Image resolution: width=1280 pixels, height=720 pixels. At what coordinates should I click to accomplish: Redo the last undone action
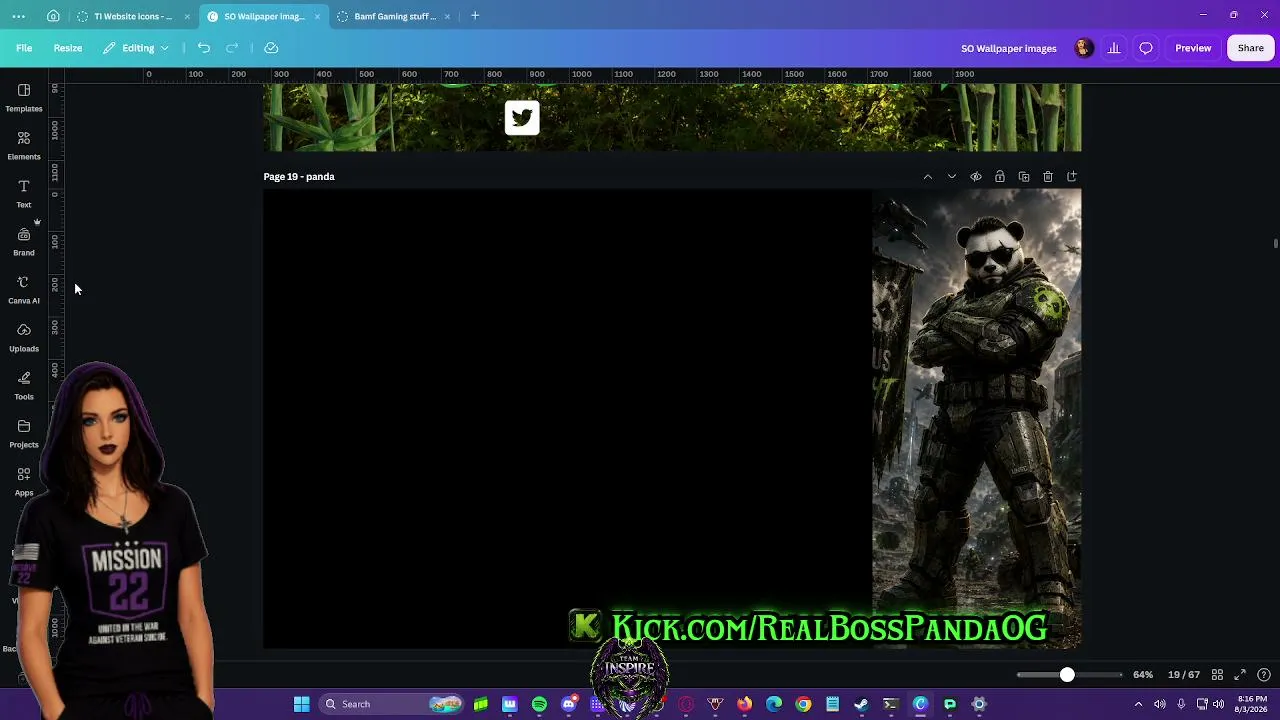(232, 48)
